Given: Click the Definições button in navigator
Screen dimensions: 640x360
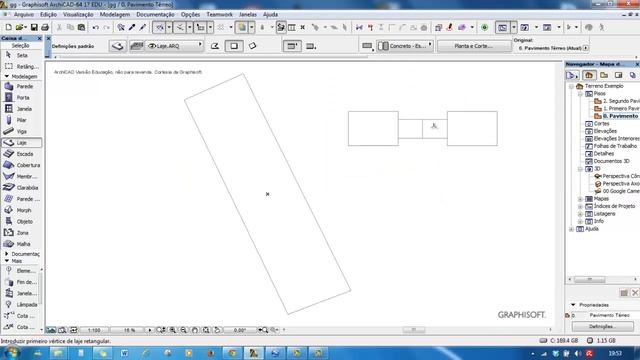Looking at the screenshot, I should [x=602, y=327].
